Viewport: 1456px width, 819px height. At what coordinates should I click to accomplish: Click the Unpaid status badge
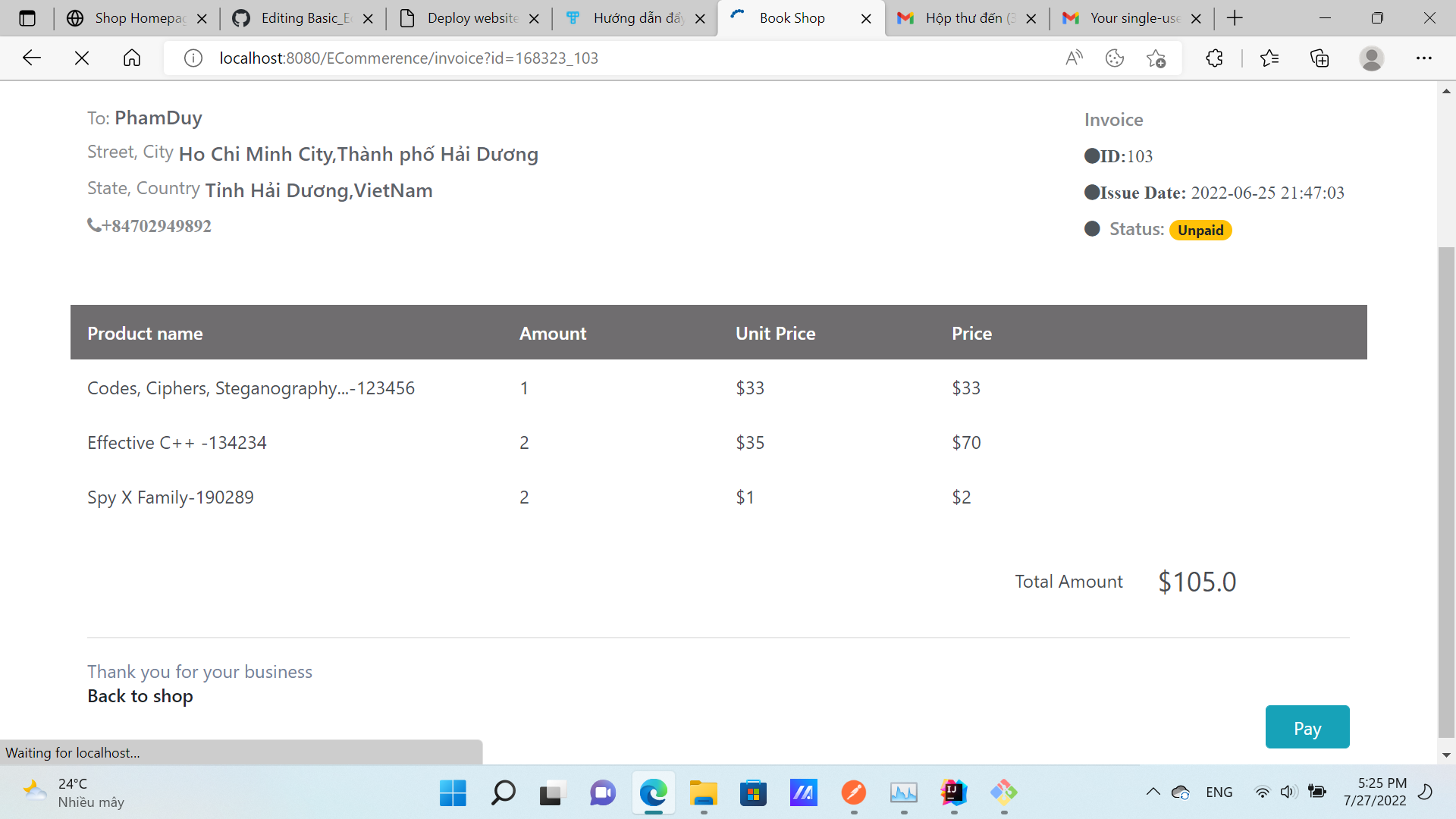pyautogui.click(x=1200, y=230)
